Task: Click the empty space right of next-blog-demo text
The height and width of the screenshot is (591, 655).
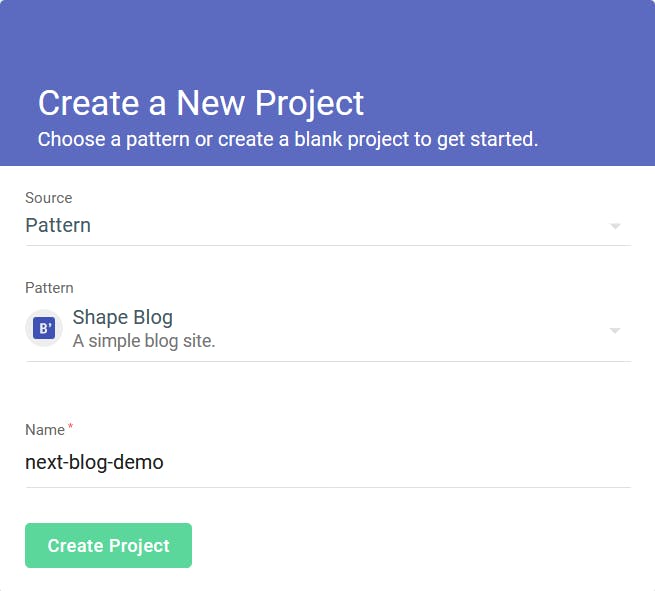Action: (x=397, y=463)
